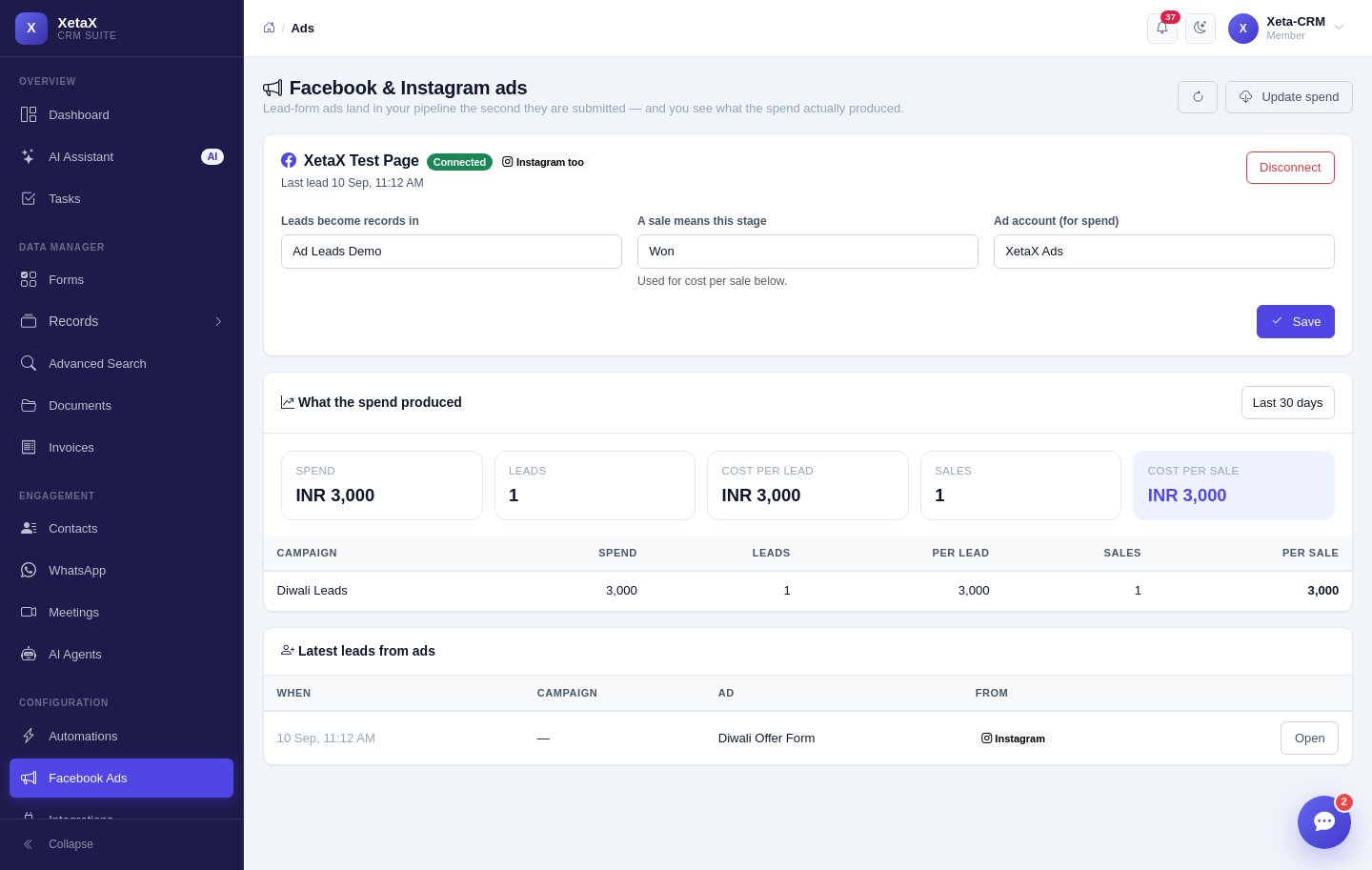Click the 'Instagram too' badge
The height and width of the screenshot is (870, 1372).
543,162
